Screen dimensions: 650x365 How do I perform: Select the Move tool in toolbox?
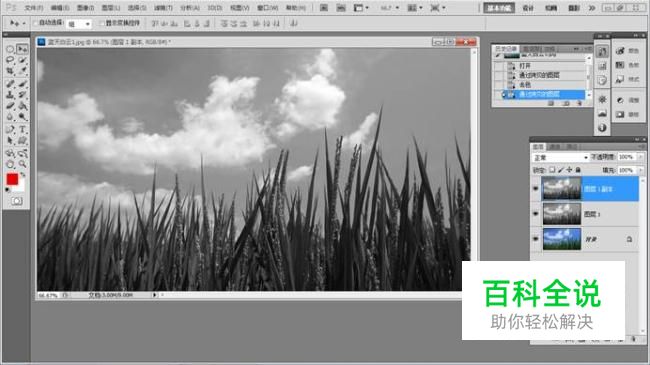(x=22, y=49)
